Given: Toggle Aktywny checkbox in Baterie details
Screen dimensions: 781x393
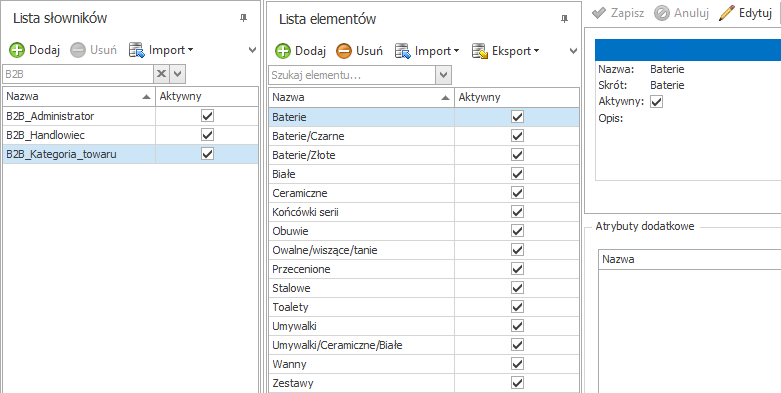Looking at the screenshot, I should (x=657, y=102).
